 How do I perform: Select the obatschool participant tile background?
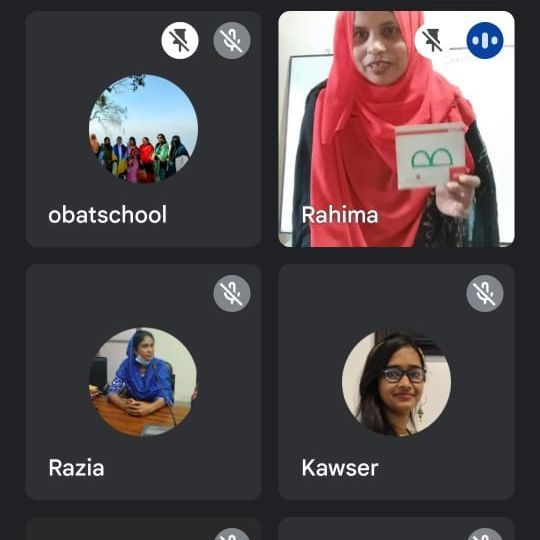[x=143, y=129]
